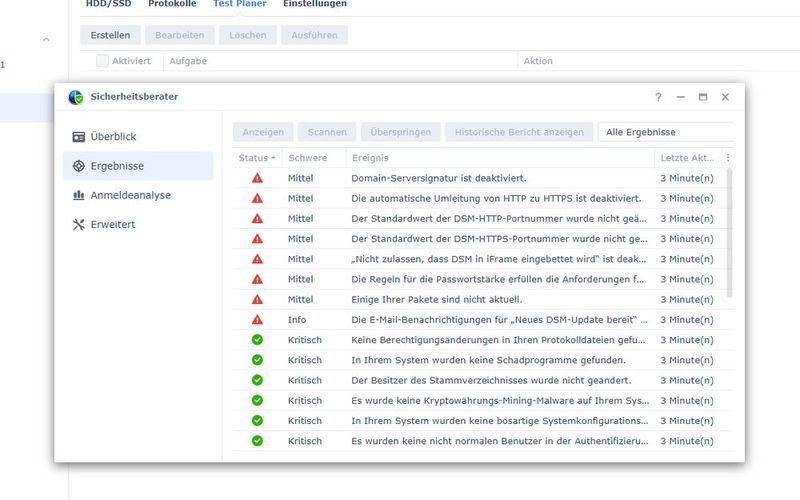800x500 pixels.
Task: Click 'Info' severity cell
Action: pos(297,320)
